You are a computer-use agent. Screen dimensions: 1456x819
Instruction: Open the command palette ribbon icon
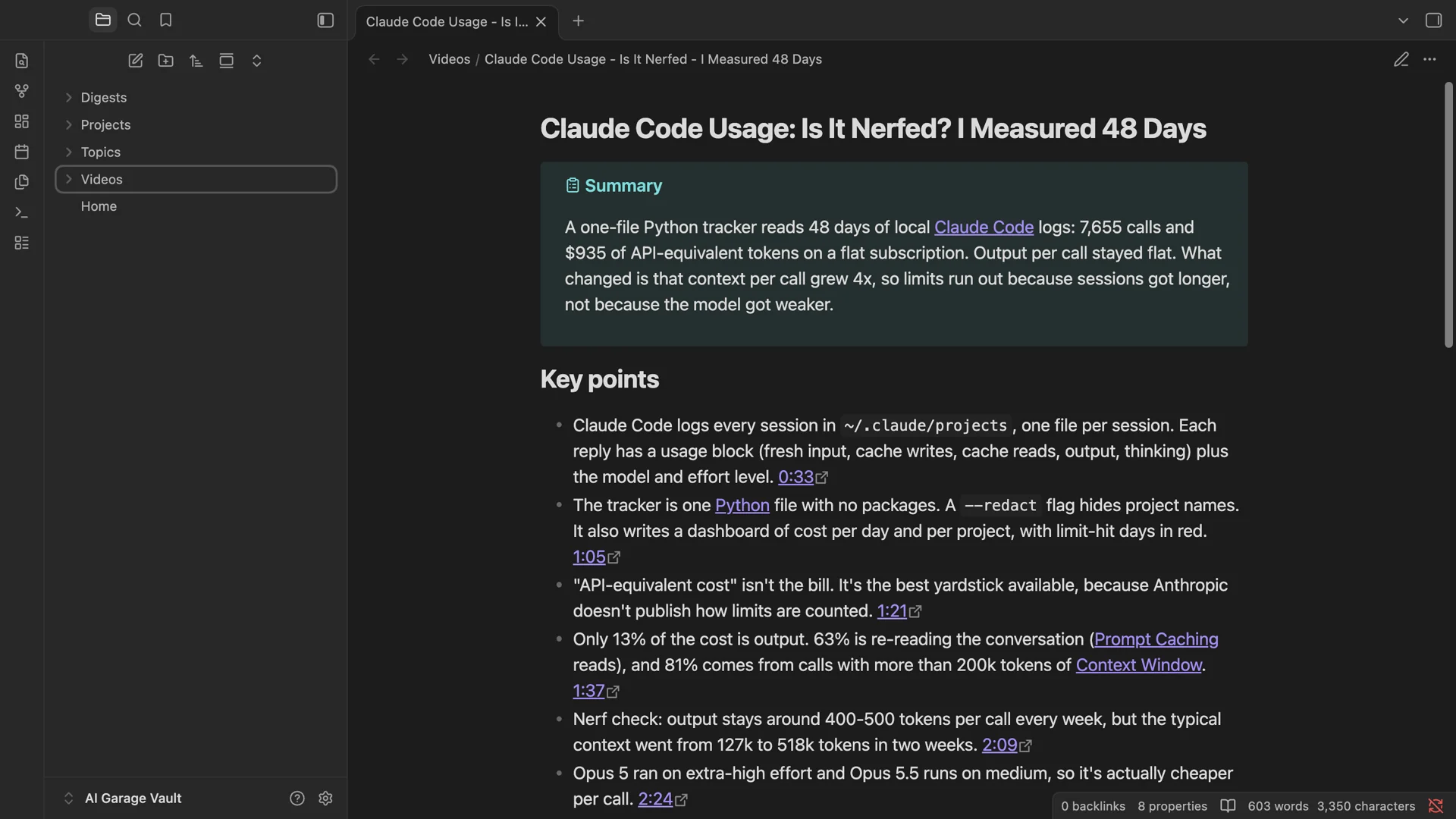point(22,212)
